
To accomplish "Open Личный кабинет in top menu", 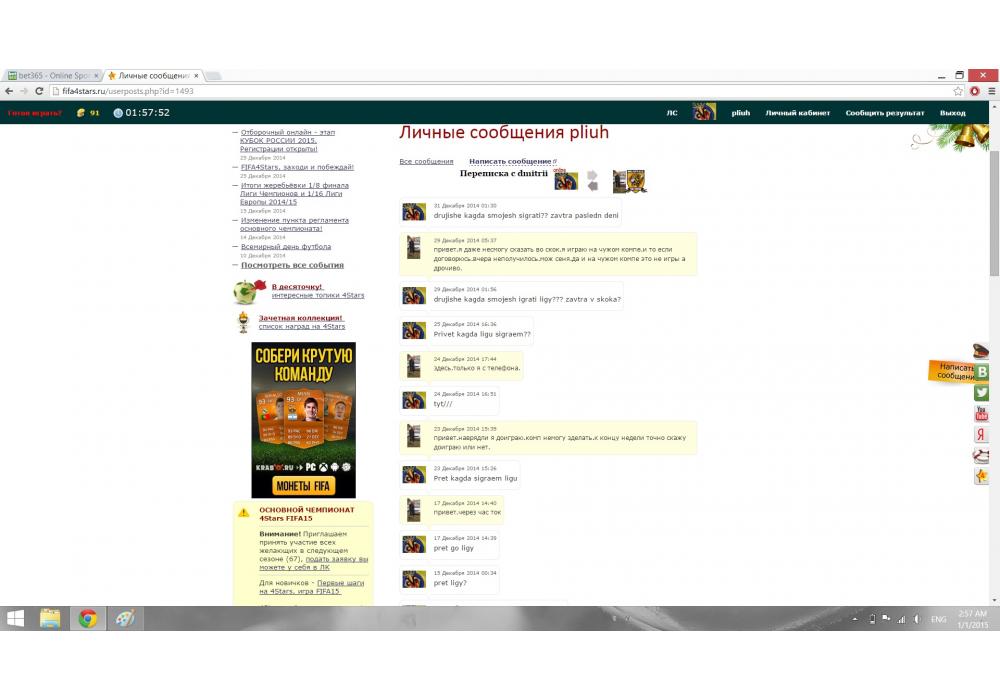I will tap(797, 113).
